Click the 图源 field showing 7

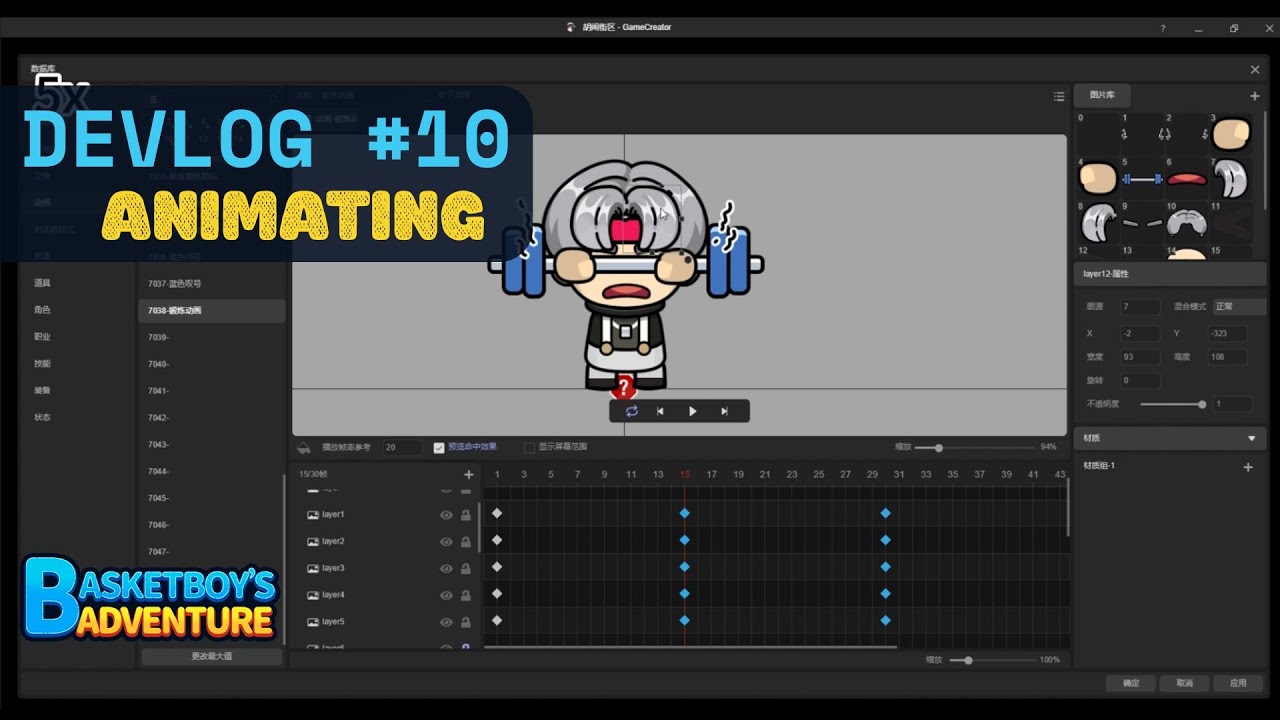pyautogui.click(x=1140, y=307)
